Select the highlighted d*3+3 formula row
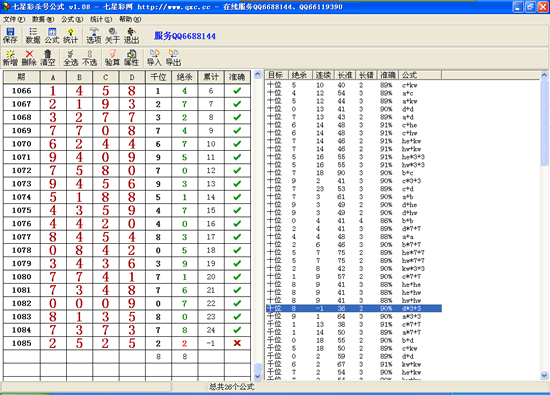The image size is (550, 395). pyautogui.click(x=354, y=308)
